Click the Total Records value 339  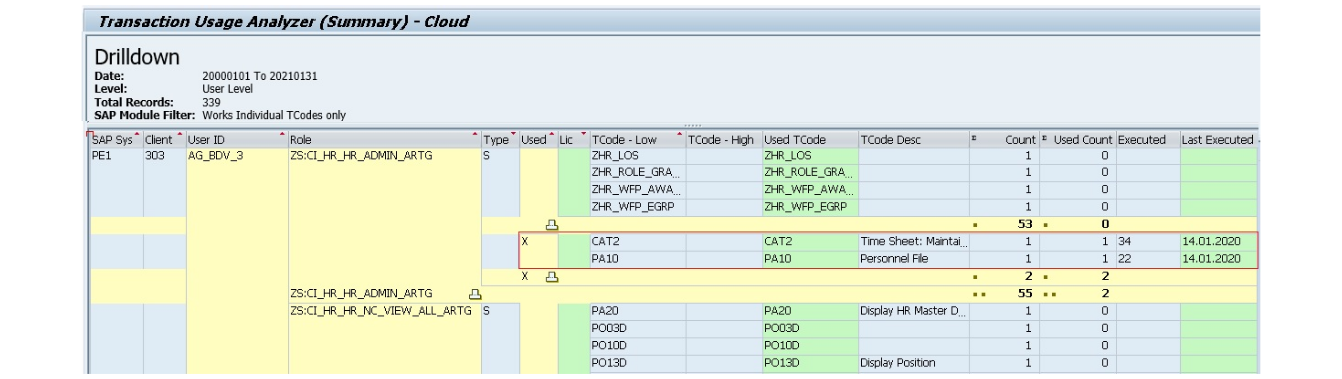(210, 102)
